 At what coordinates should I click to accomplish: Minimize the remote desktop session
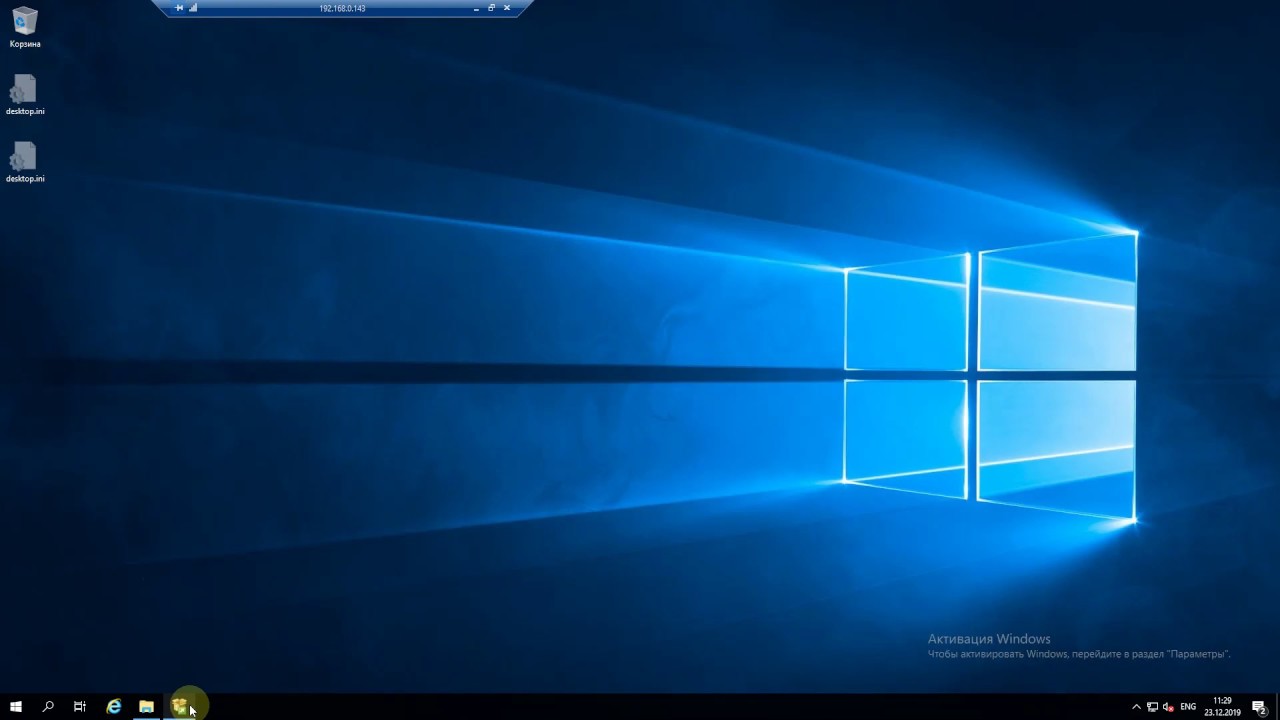click(476, 8)
